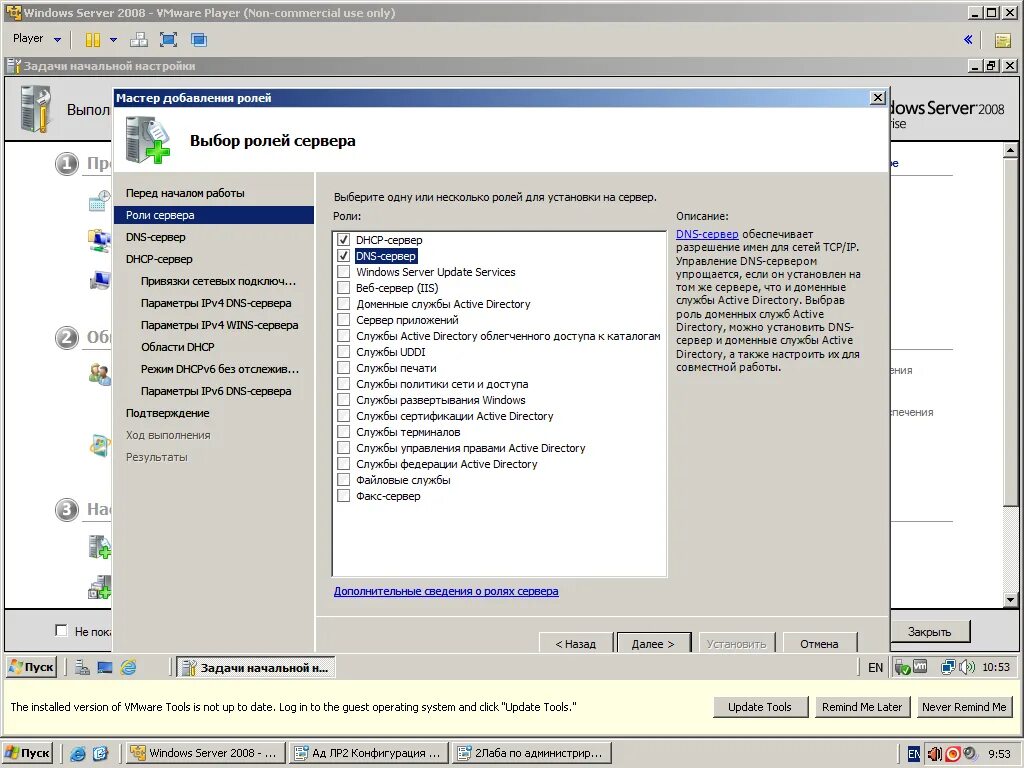
Task: Click the Назад button
Action: tap(575, 643)
